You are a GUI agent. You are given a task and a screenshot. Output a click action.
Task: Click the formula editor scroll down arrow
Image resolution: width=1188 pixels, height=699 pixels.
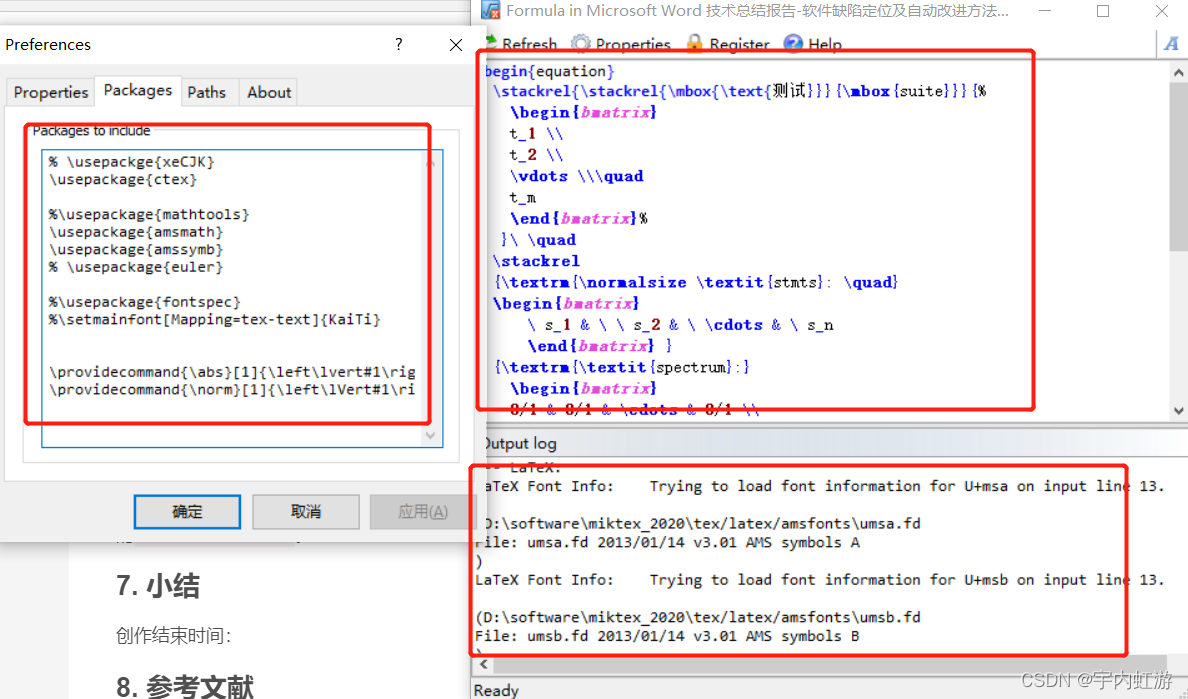click(1178, 410)
